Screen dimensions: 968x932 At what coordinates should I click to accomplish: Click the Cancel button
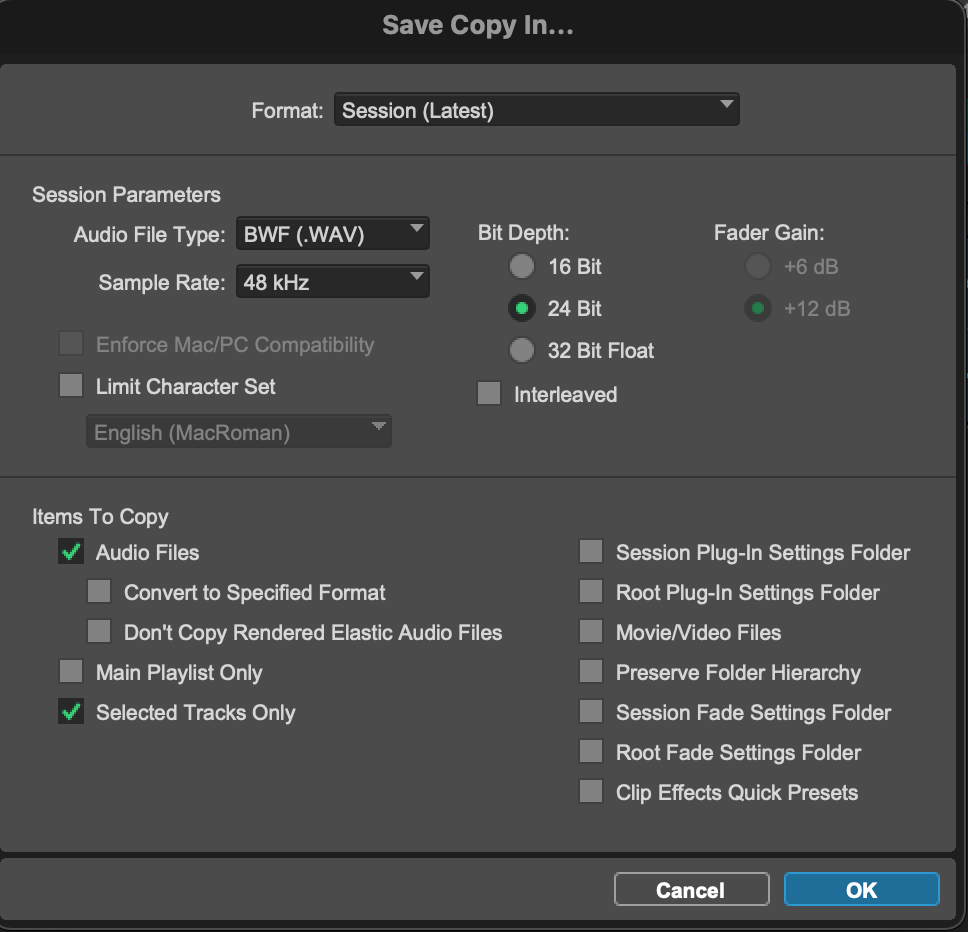[x=691, y=890]
